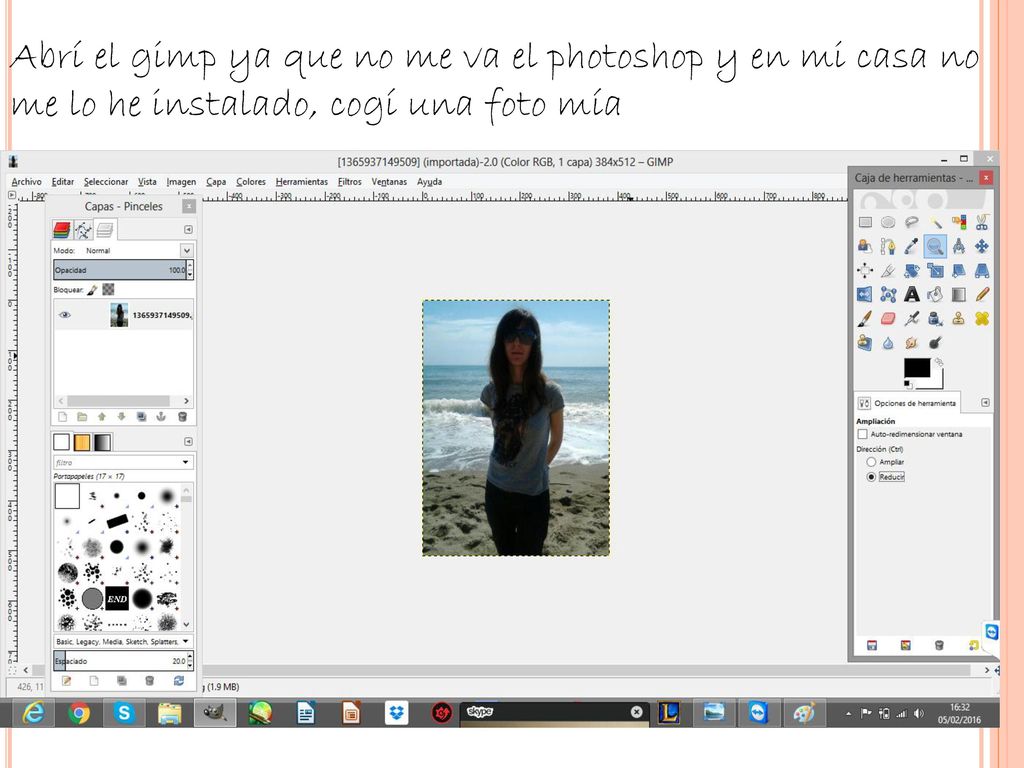Open the Herramientas menu
This screenshot has width=1024, height=768.
pyautogui.click(x=302, y=182)
